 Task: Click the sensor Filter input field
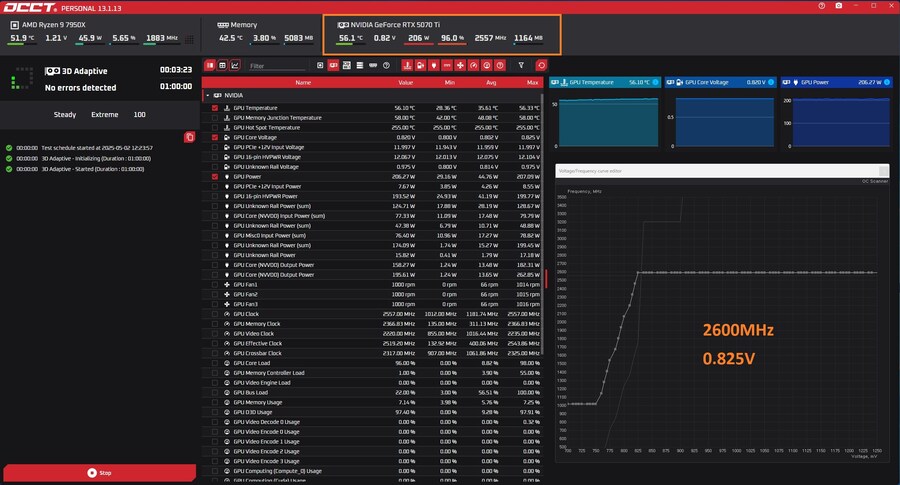[274, 66]
